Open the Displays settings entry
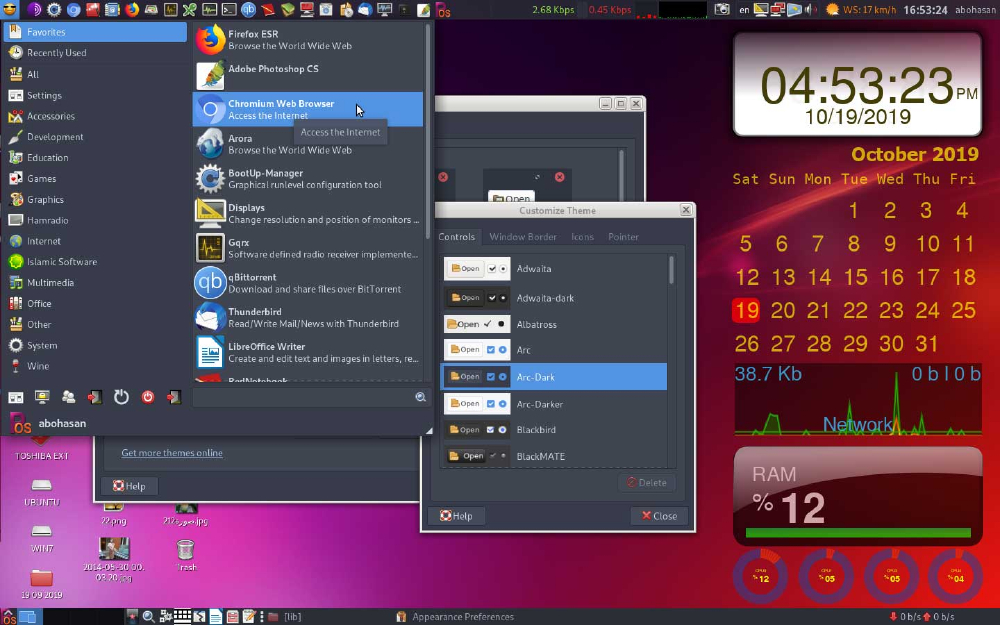 click(x=308, y=214)
